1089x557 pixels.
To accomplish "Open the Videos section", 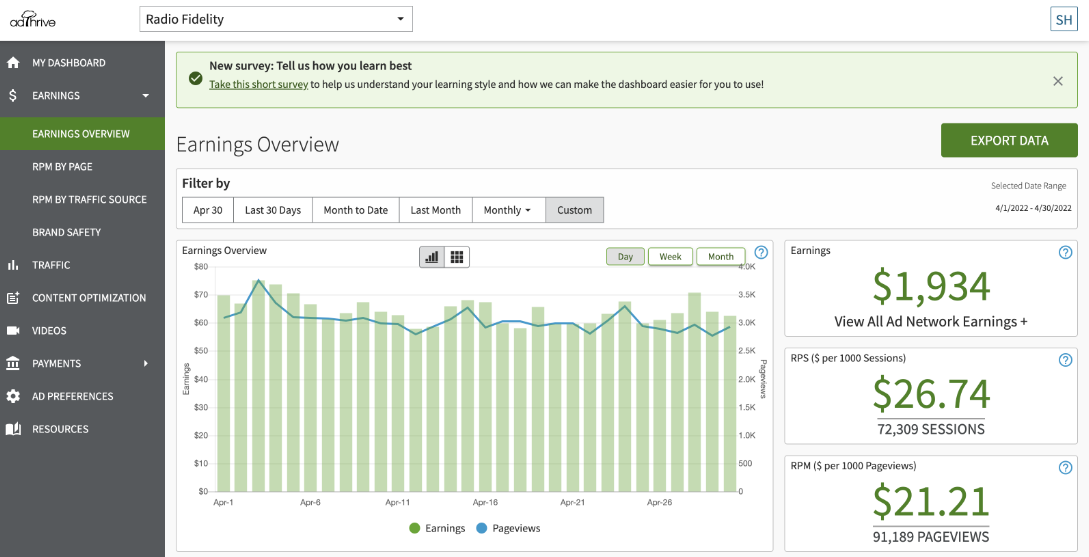I will pyautogui.click(x=51, y=331).
